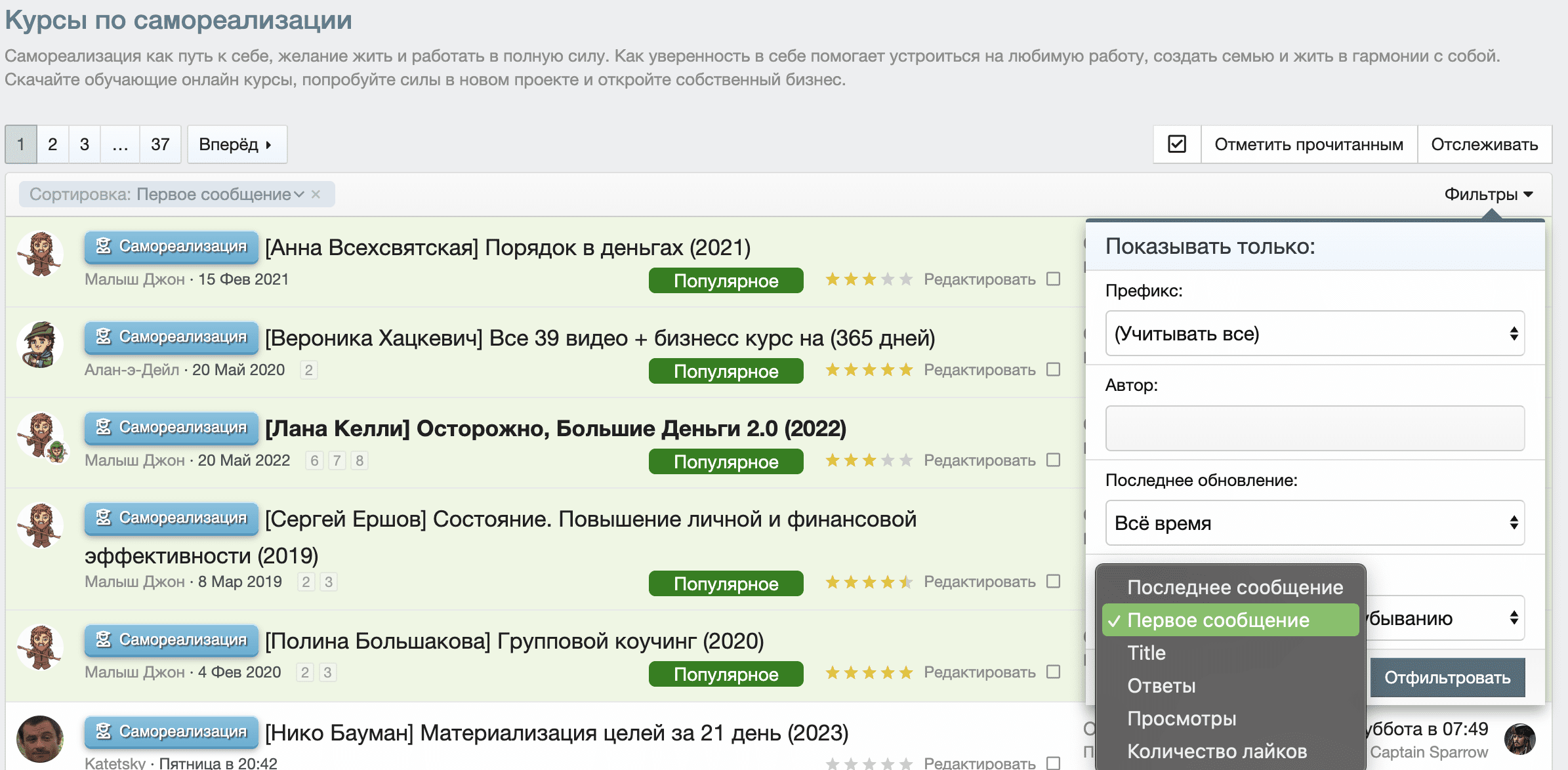Go to page 37

click(160, 144)
